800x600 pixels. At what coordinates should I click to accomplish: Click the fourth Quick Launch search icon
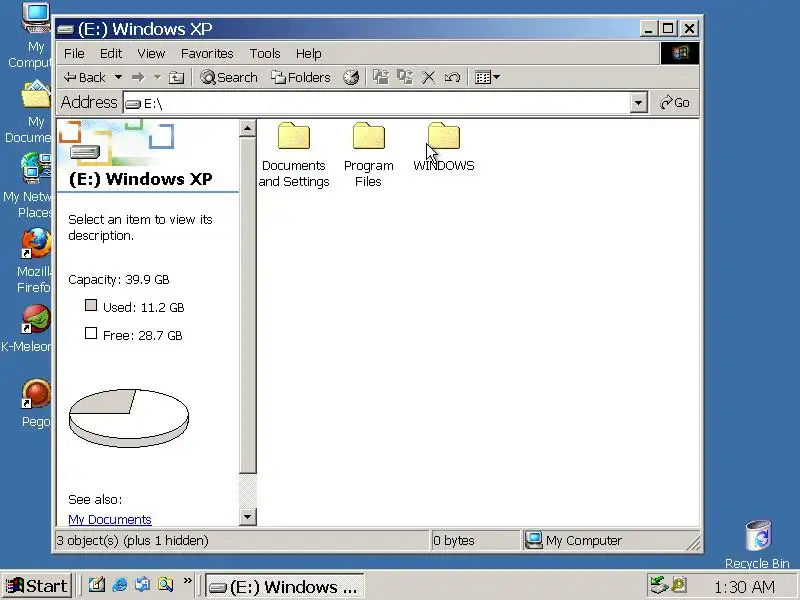165,585
